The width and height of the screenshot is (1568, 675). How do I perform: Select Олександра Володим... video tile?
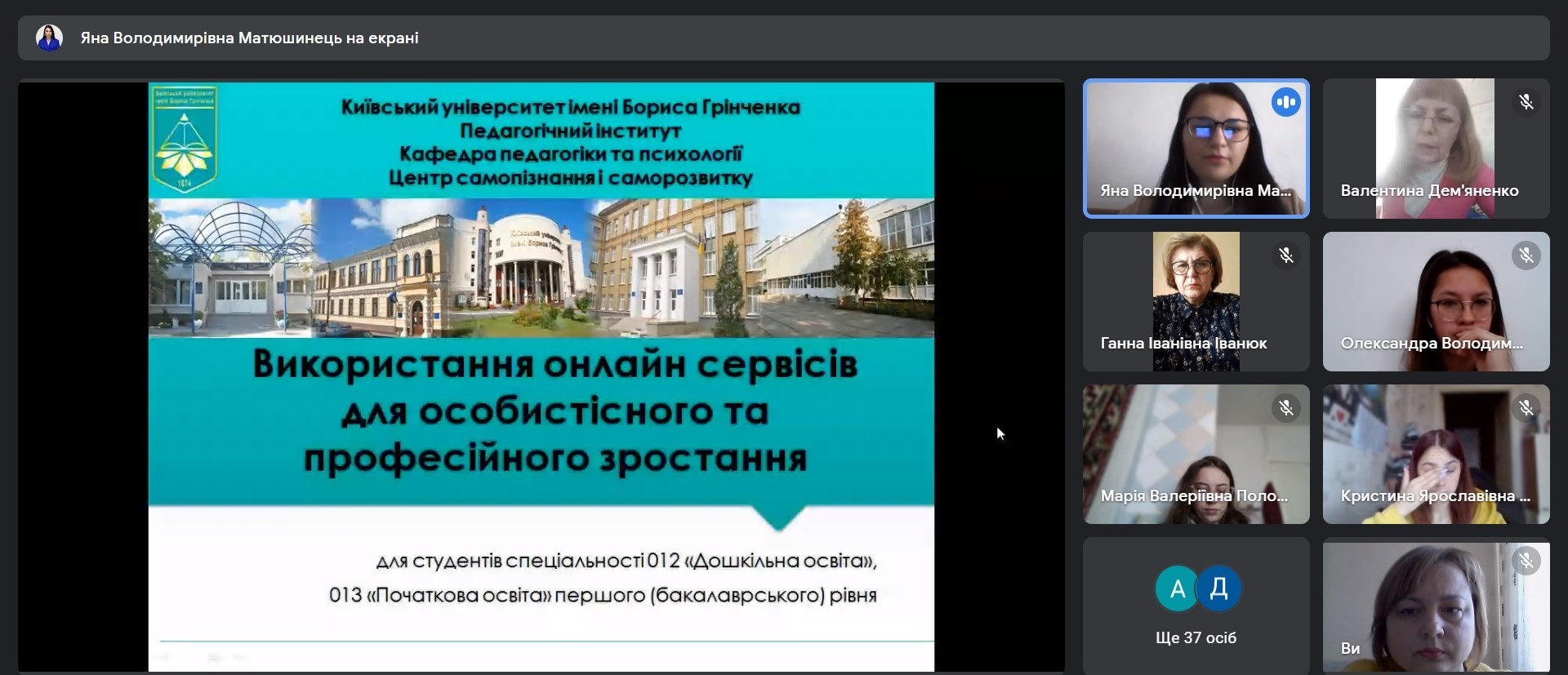pyautogui.click(x=1436, y=301)
